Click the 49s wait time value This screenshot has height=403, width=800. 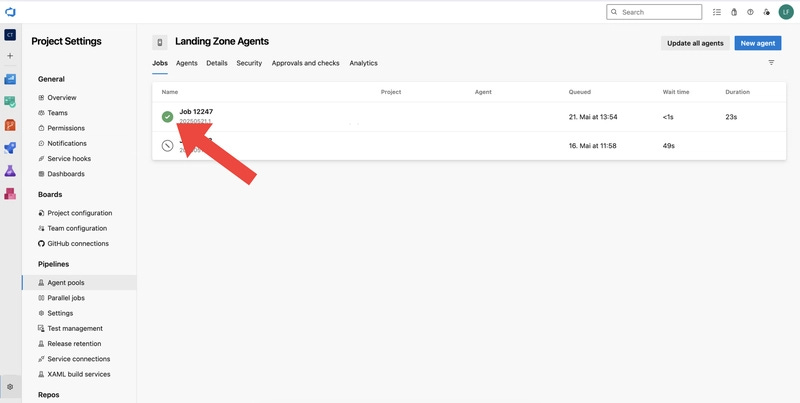668,146
